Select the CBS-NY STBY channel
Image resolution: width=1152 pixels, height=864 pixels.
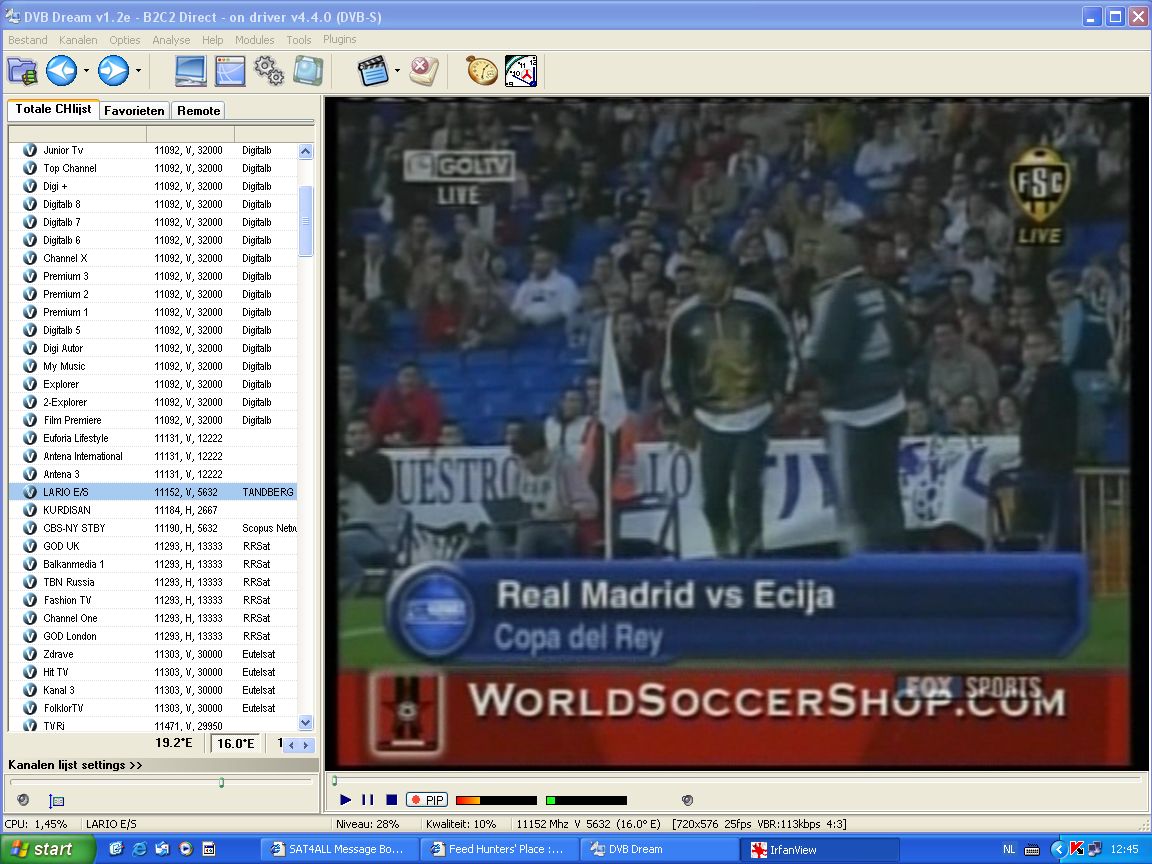coord(153,528)
